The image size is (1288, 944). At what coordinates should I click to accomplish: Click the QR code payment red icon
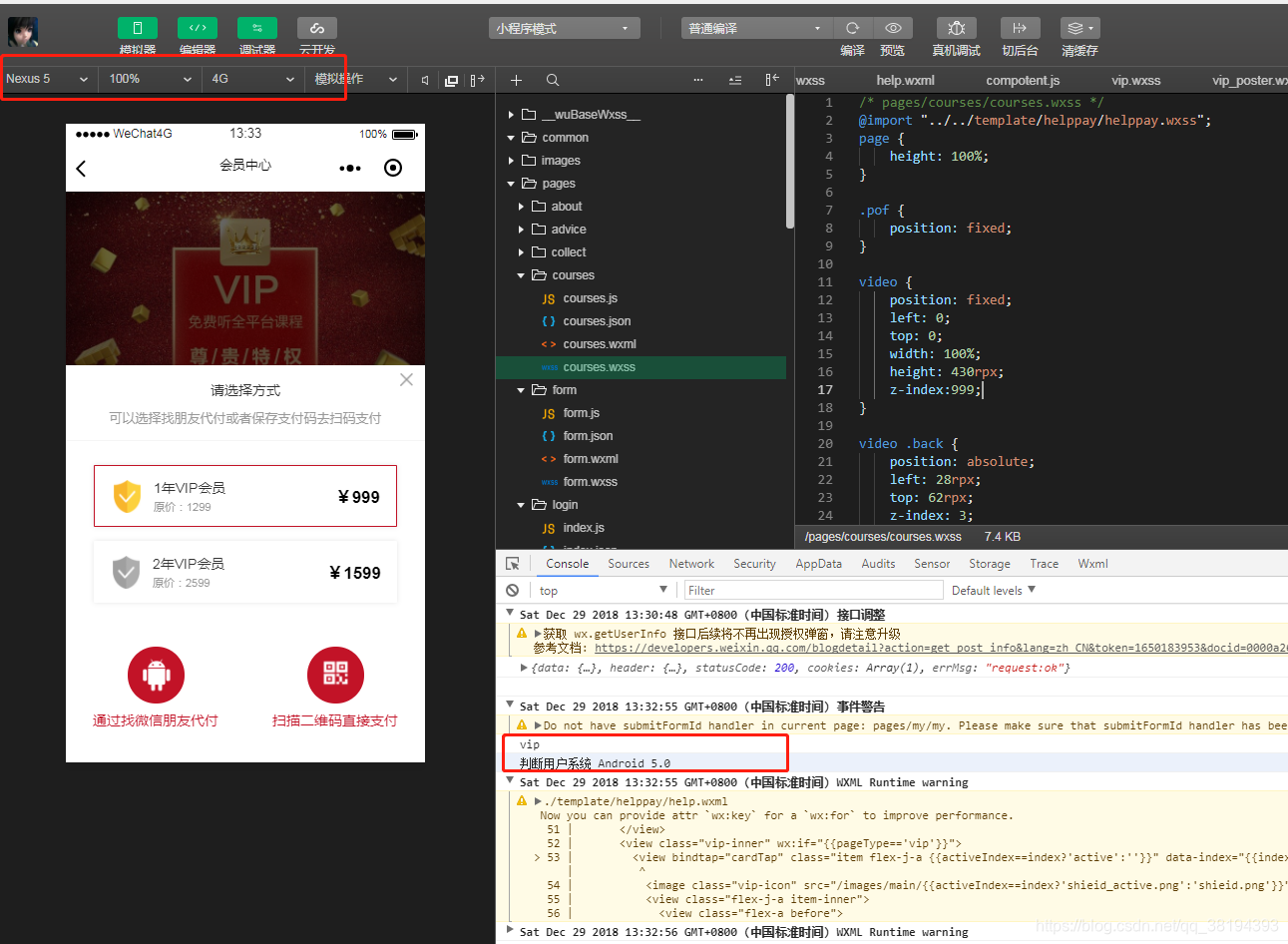(335, 676)
